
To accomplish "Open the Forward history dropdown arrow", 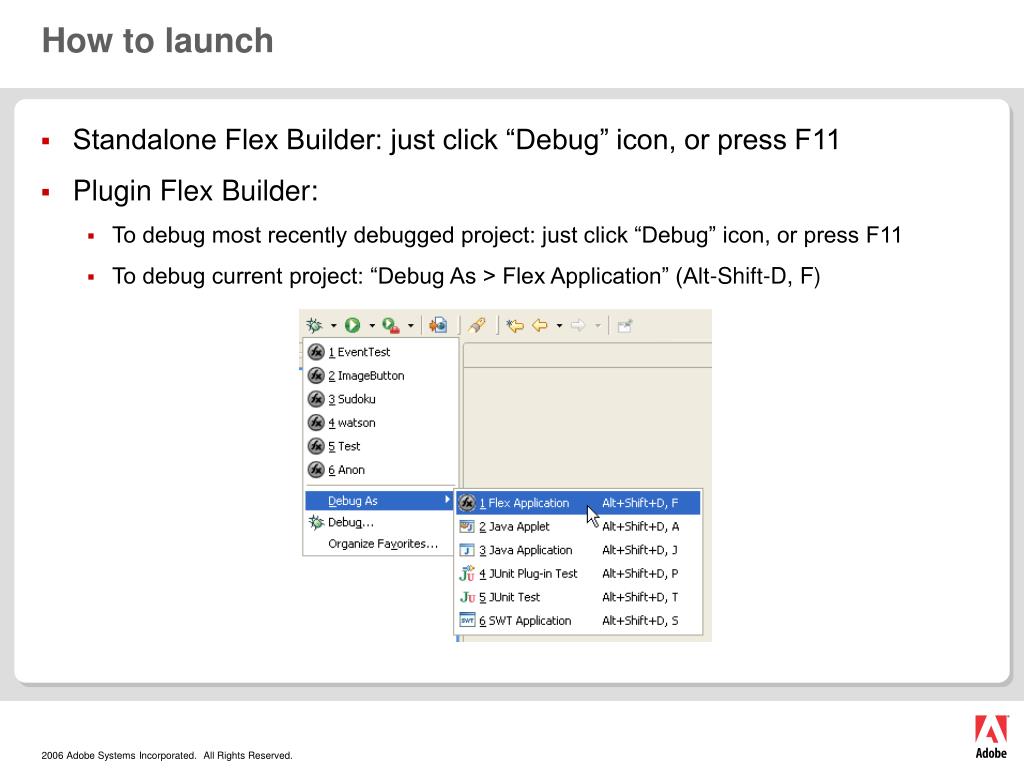I will (x=598, y=325).
